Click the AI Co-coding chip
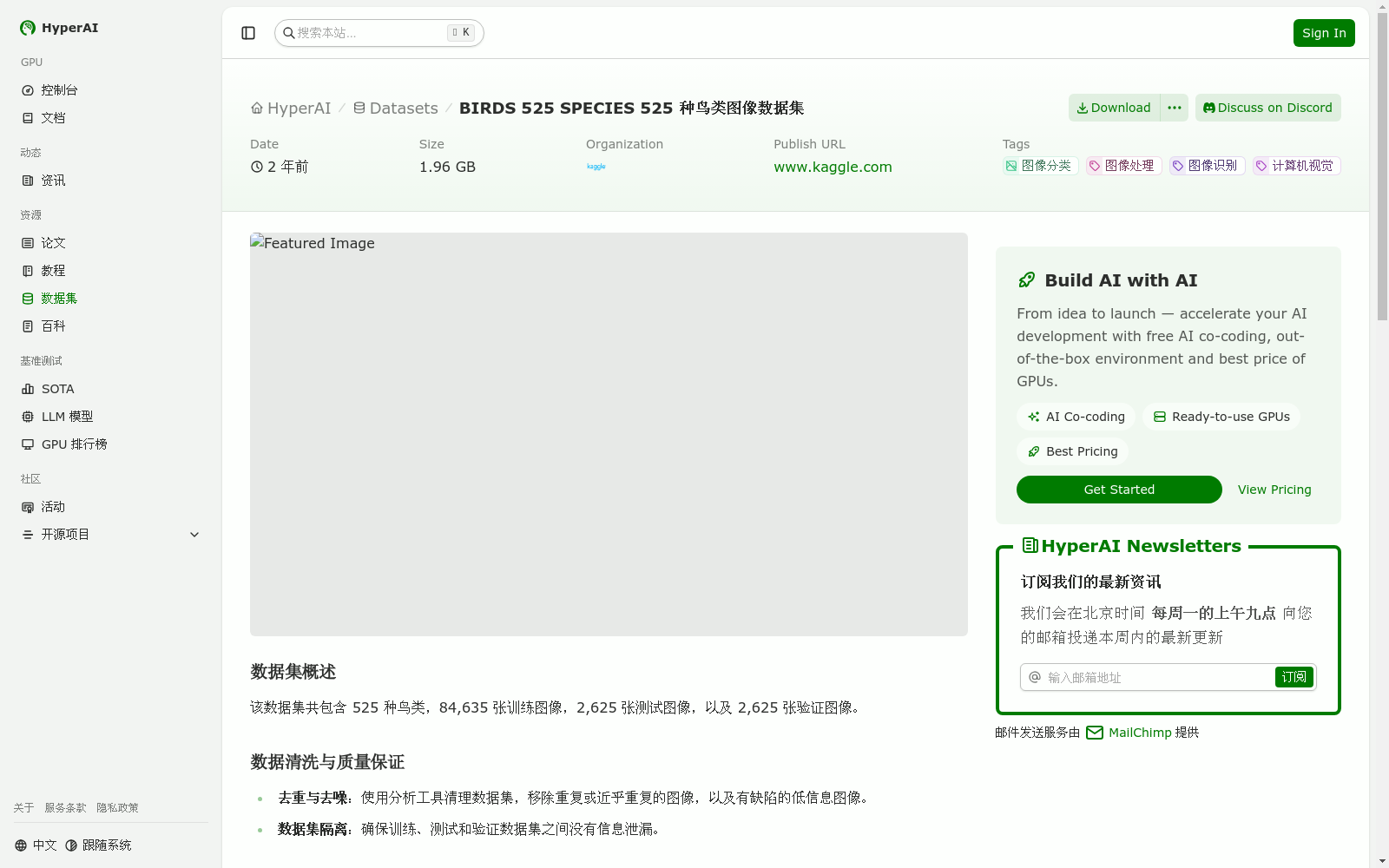1389x868 pixels. click(x=1076, y=417)
